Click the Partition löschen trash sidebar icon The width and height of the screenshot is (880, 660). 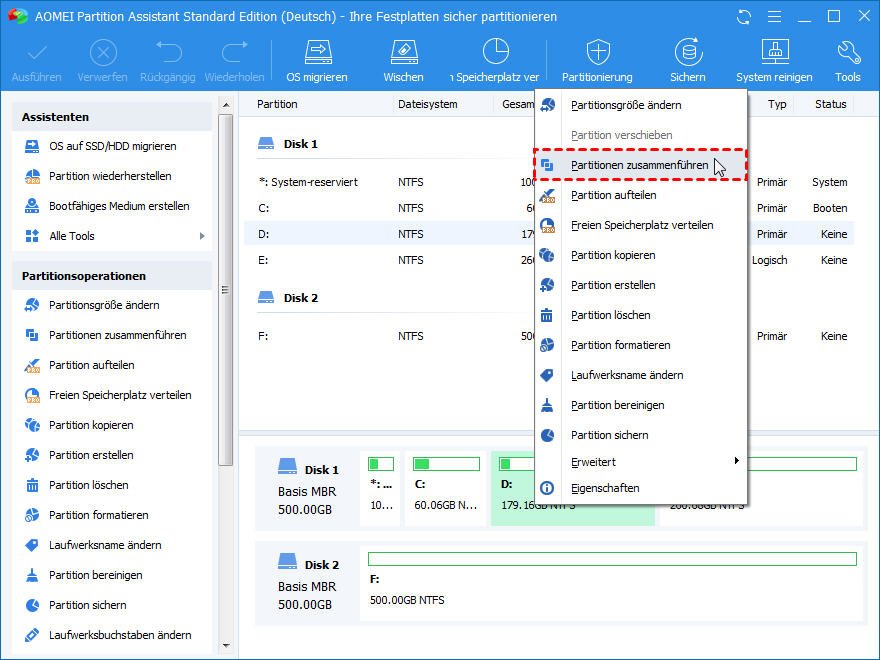[x=32, y=485]
